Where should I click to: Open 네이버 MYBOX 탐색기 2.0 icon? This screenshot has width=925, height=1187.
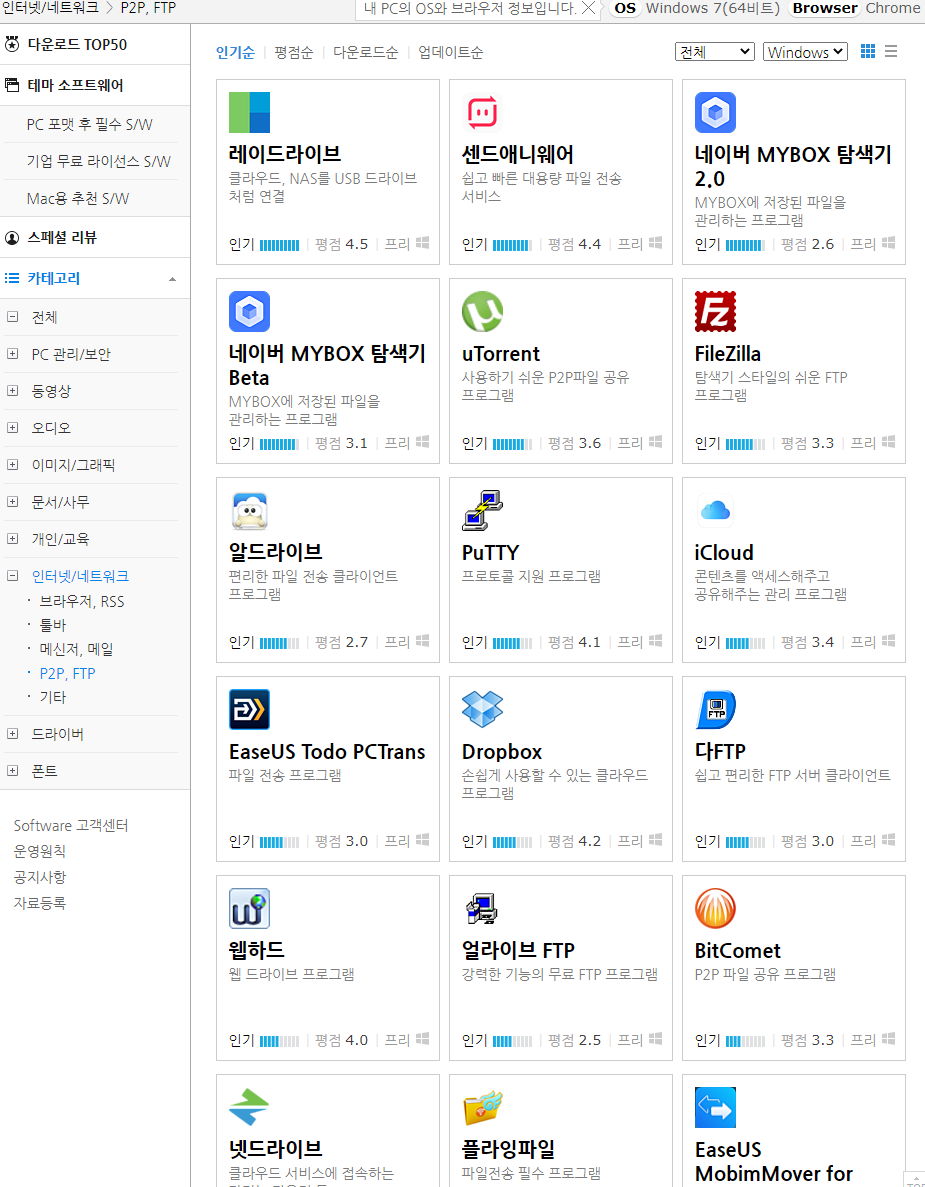[x=715, y=113]
